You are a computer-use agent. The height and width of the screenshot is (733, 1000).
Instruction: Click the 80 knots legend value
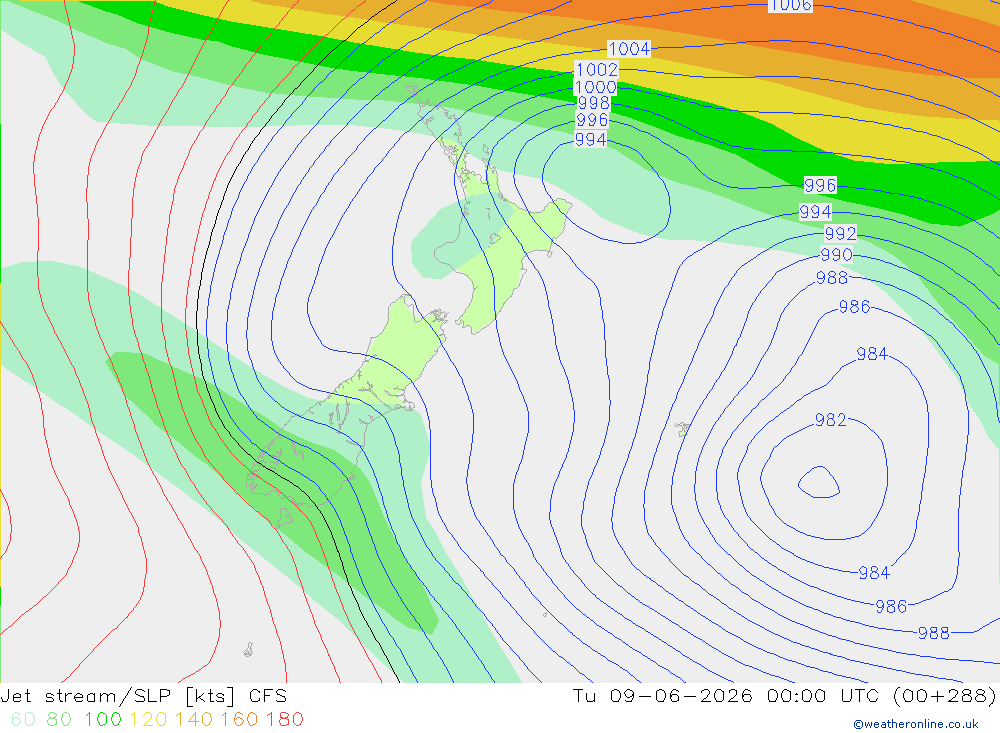point(59,719)
